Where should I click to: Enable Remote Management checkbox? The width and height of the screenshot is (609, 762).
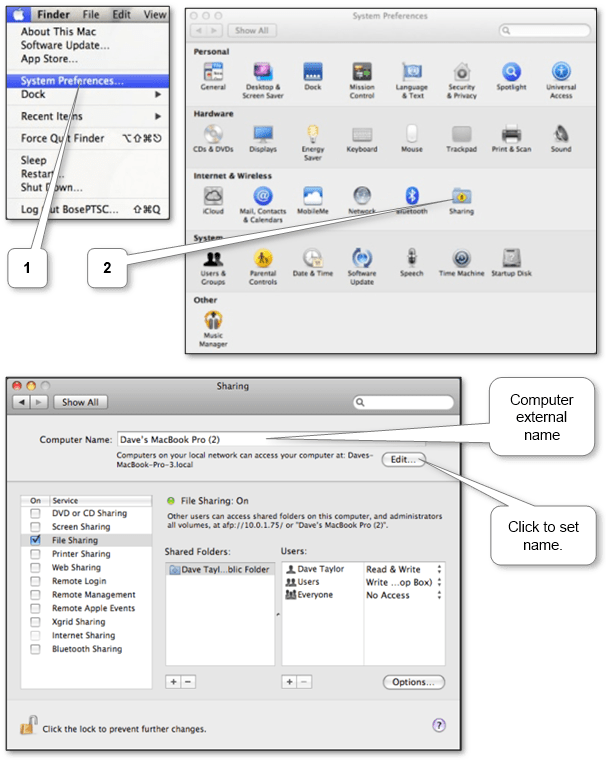[x=35, y=595]
